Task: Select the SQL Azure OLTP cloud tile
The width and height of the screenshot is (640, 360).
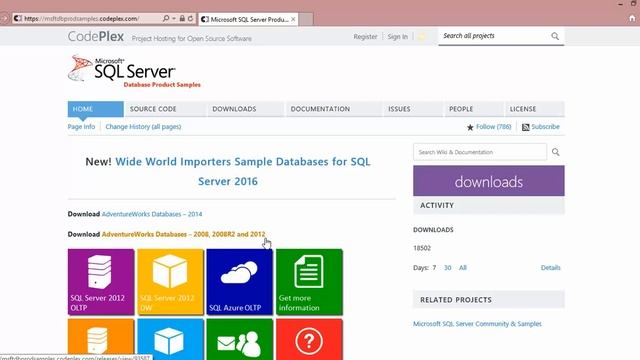Action: click(x=240, y=282)
